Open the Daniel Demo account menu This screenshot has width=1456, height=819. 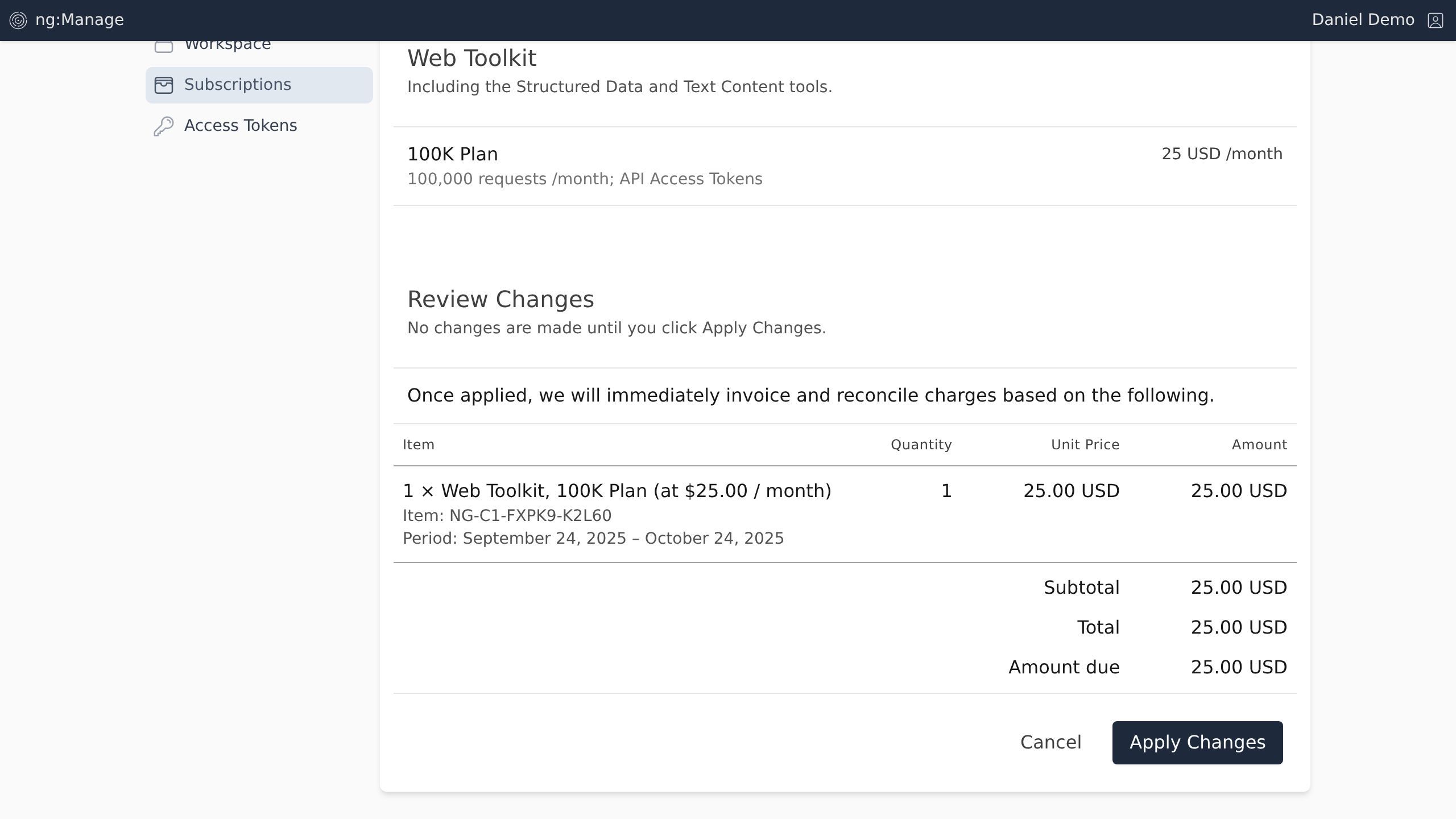[x=1363, y=20]
